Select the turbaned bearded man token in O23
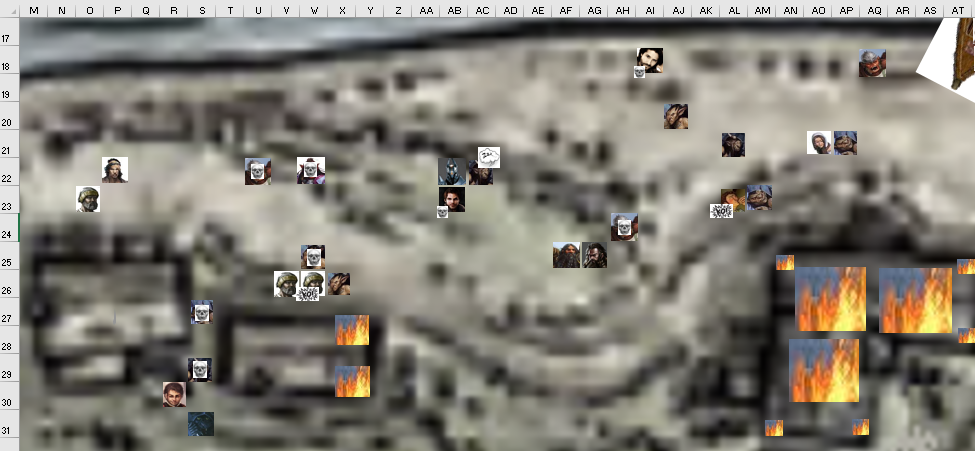This screenshot has width=975, height=451. [x=88, y=199]
